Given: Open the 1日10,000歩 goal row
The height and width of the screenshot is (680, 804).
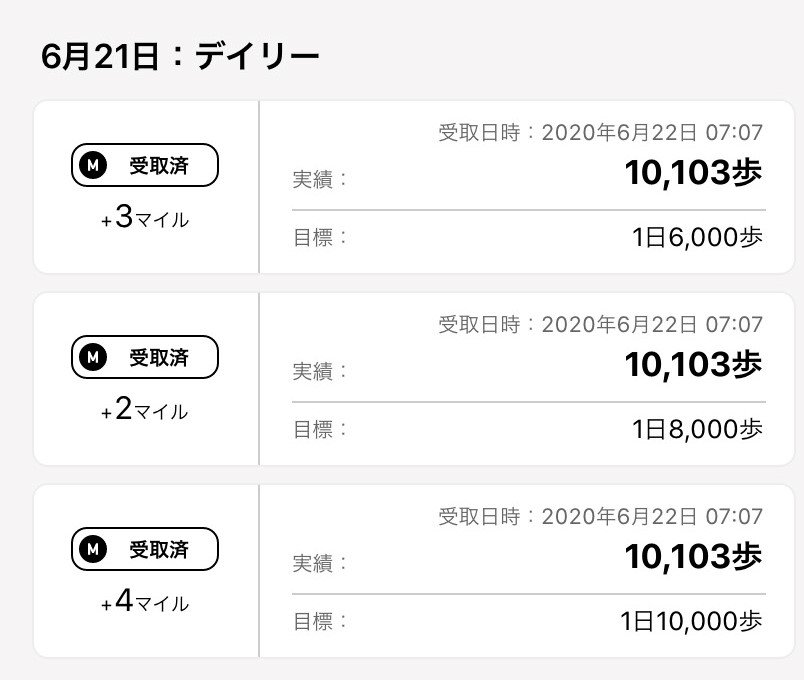Looking at the screenshot, I should (x=528, y=621).
